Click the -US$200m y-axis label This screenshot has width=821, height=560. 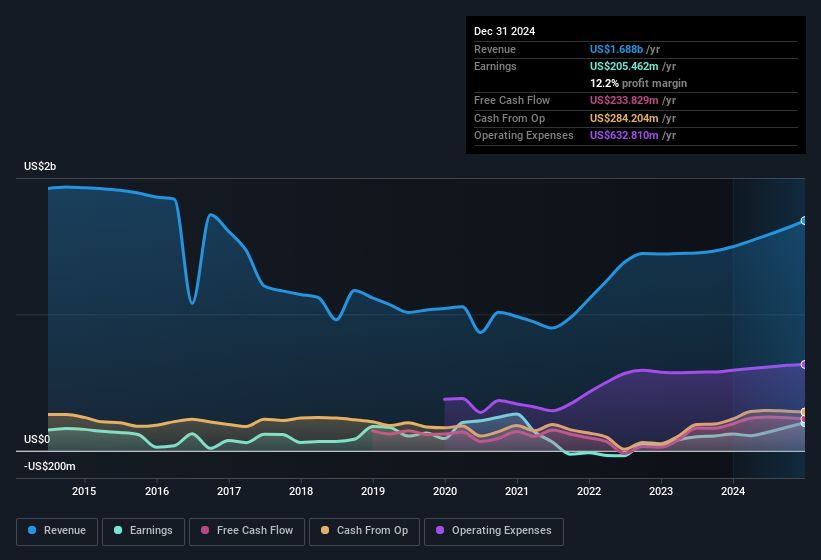[50, 466]
